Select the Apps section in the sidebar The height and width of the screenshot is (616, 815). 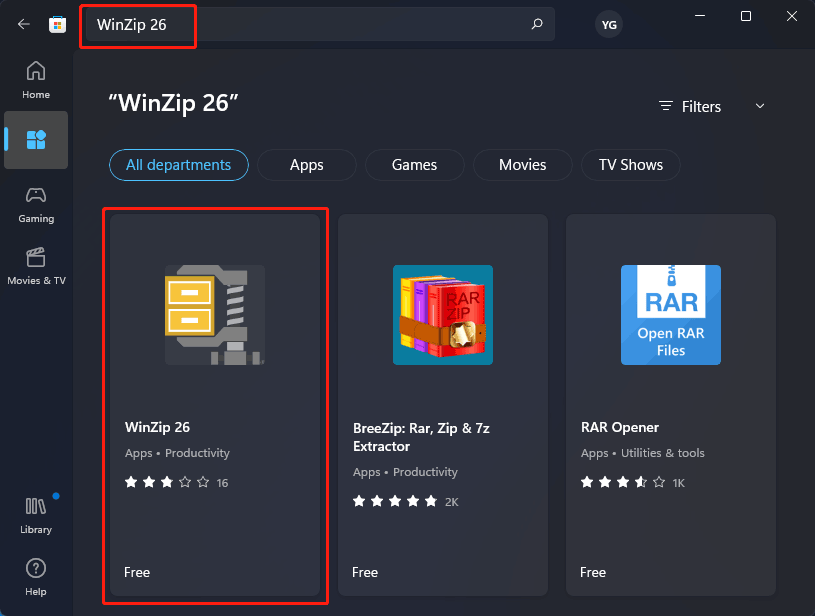click(x=36, y=140)
